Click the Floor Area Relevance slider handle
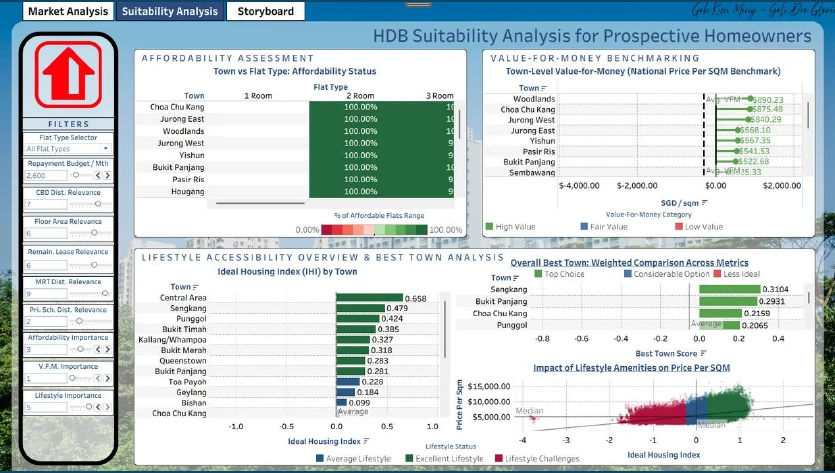The height and width of the screenshot is (473, 835). pos(94,233)
